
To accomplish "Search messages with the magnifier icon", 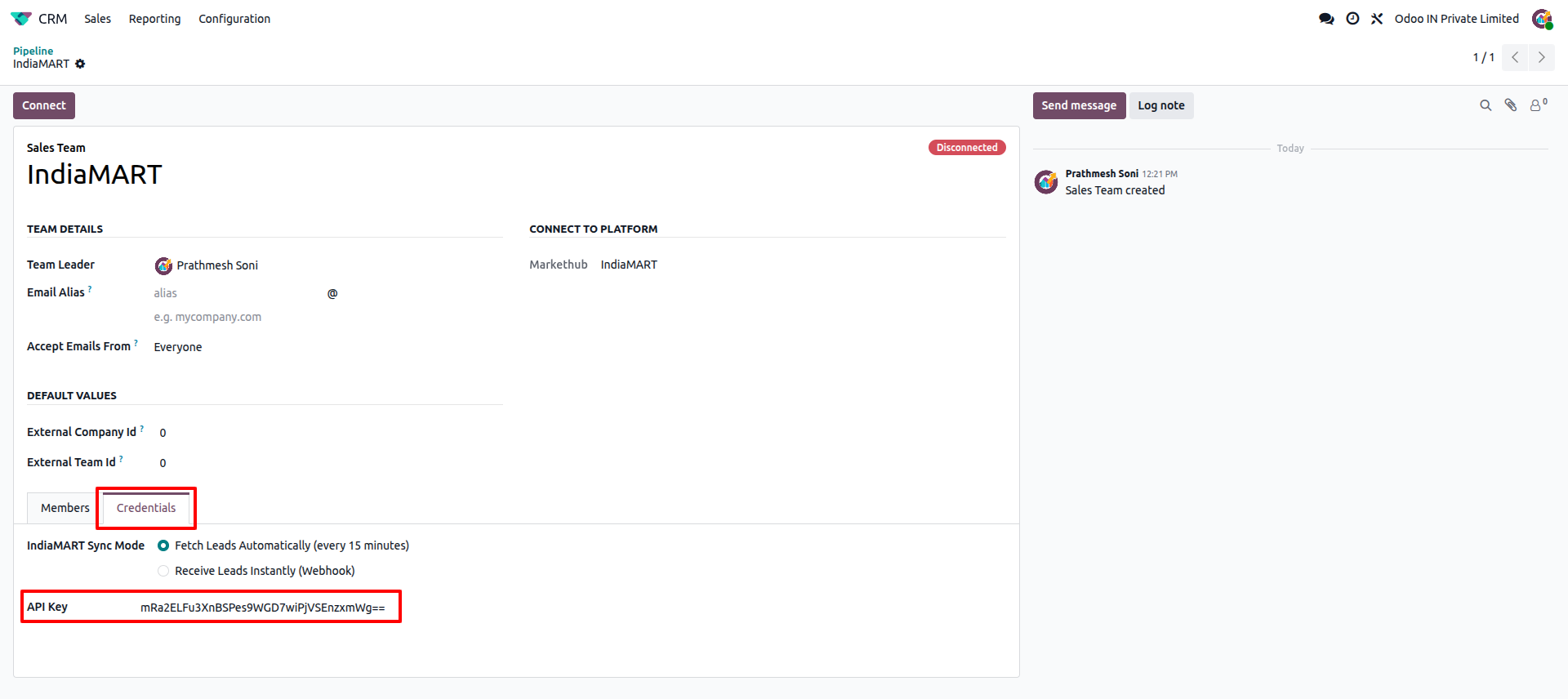I will tap(1486, 105).
